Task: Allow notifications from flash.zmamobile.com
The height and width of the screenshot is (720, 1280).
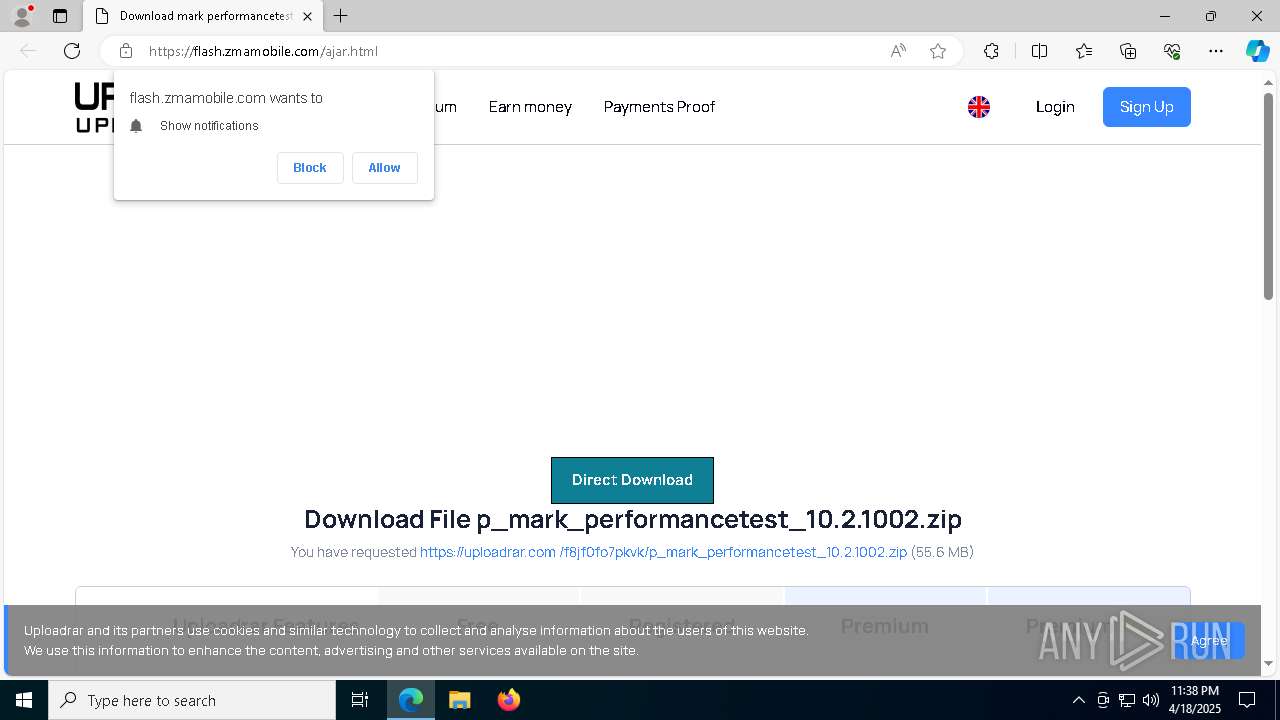Action: [x=384, y=168]
